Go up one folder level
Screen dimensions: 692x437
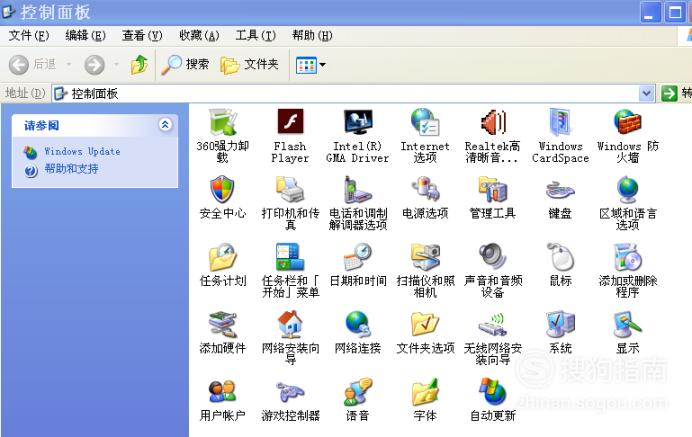click(x=139, y=65)
